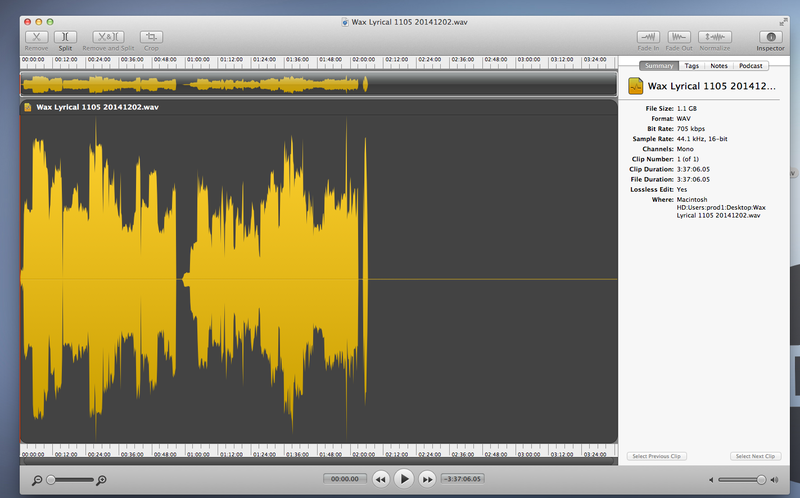The height and width of the screenshot is (498, 800).
Task: Normalize the audio with the Normalize button
Action: (714, 36)
